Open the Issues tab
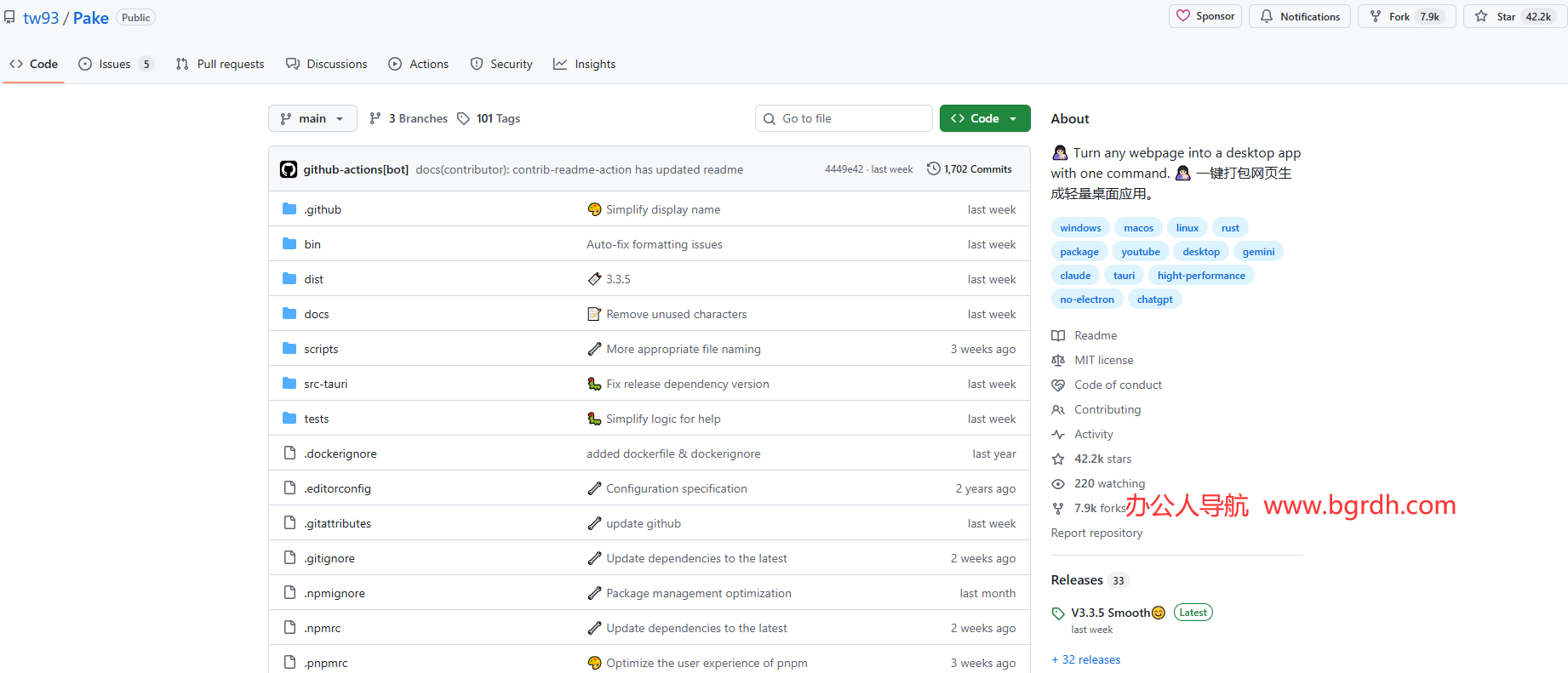The width and height of the screenshot is (1568, 673). [115, 64]
